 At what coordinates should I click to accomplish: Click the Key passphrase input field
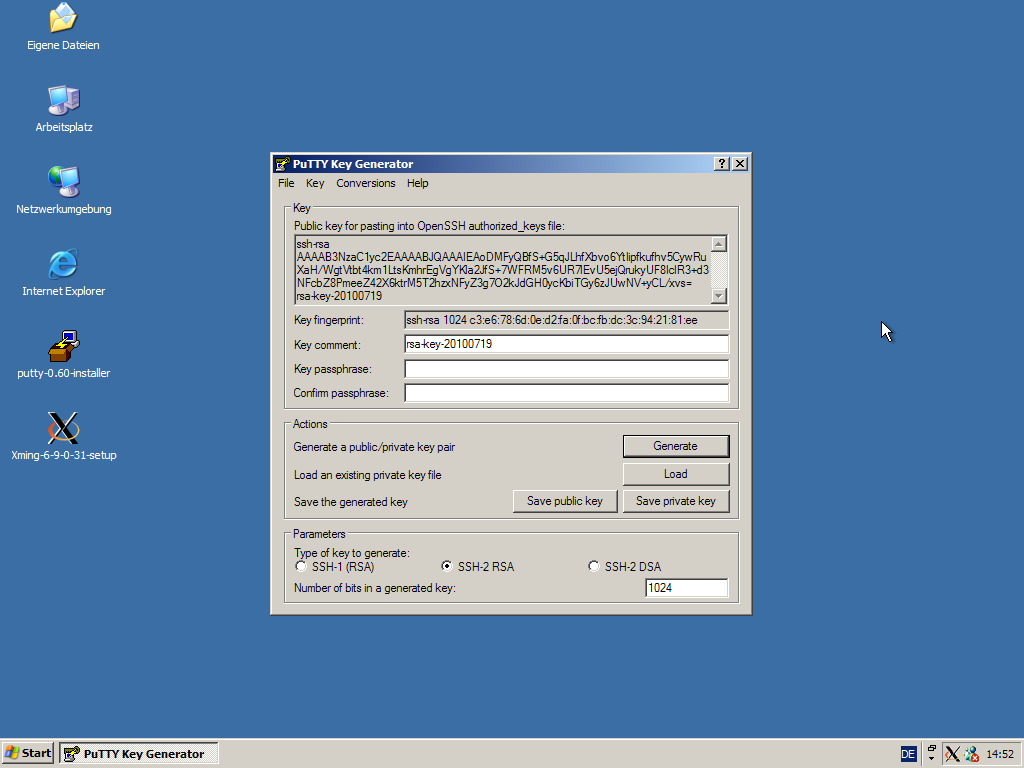[566, 369]
